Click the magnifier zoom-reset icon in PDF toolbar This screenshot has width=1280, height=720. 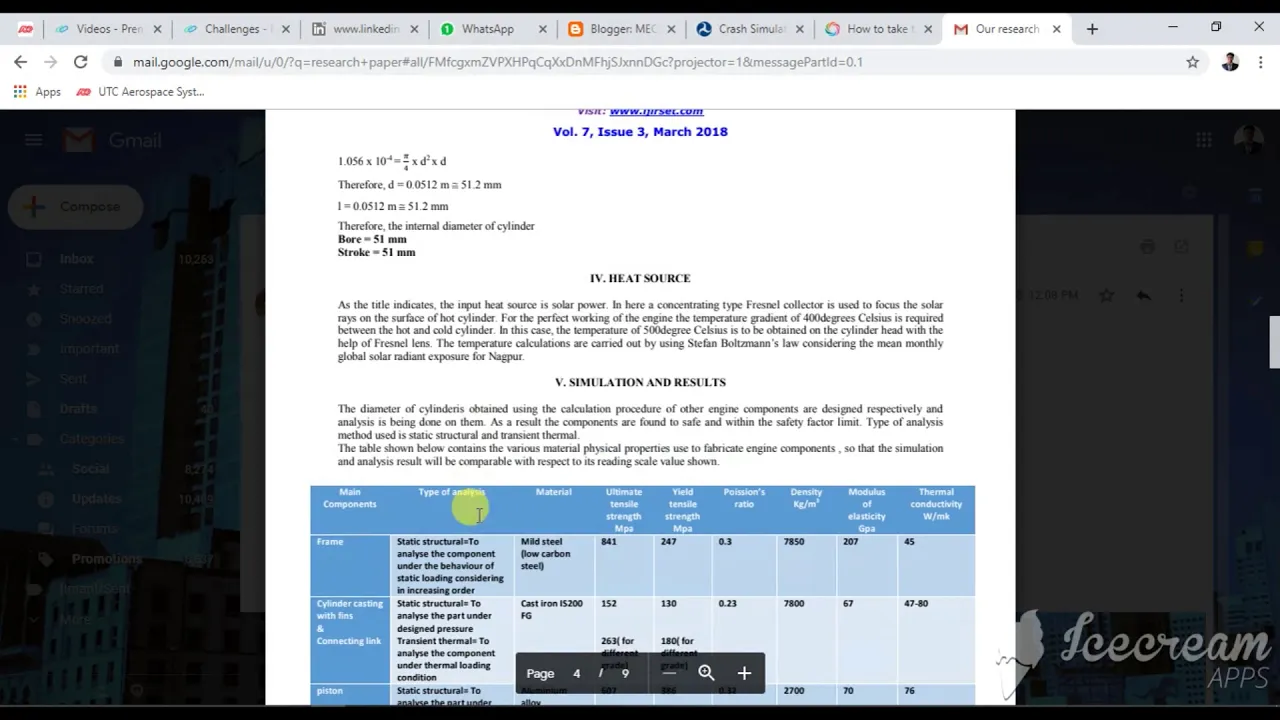(x=706, y=673)
